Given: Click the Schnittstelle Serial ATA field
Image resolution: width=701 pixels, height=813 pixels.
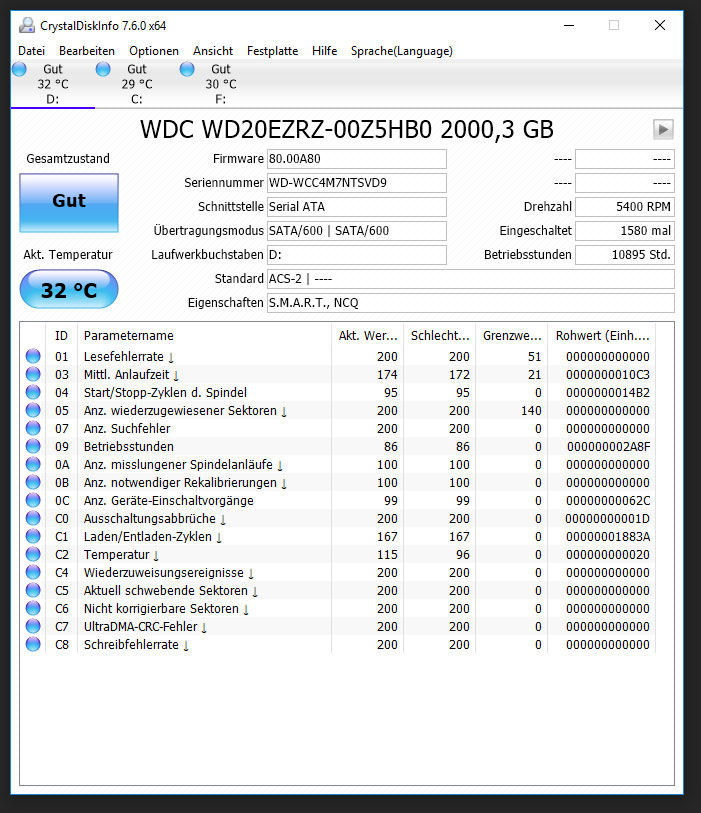Looking at the screenshot, I should (x=356, y=207).
